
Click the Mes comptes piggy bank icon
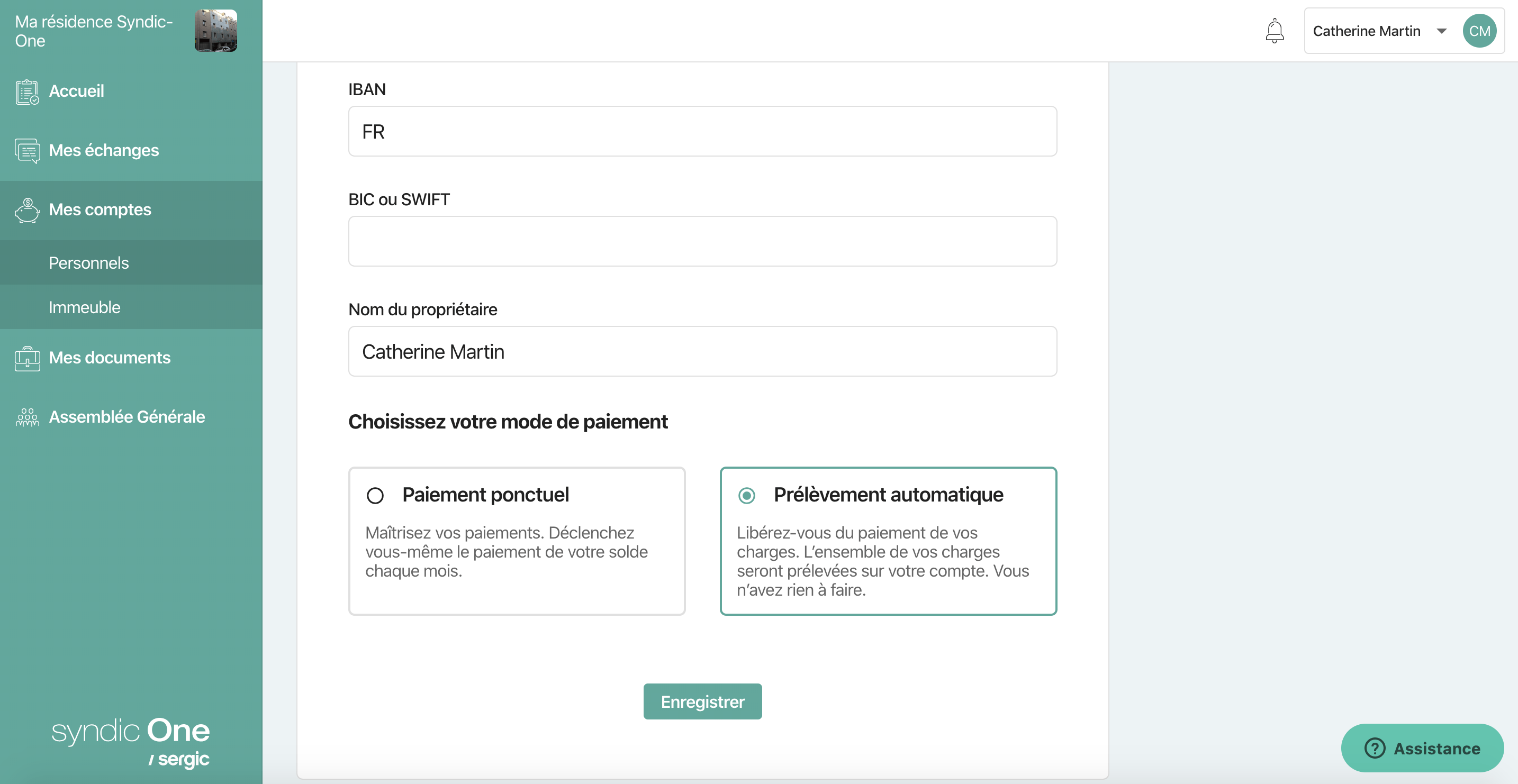point(27,211)
